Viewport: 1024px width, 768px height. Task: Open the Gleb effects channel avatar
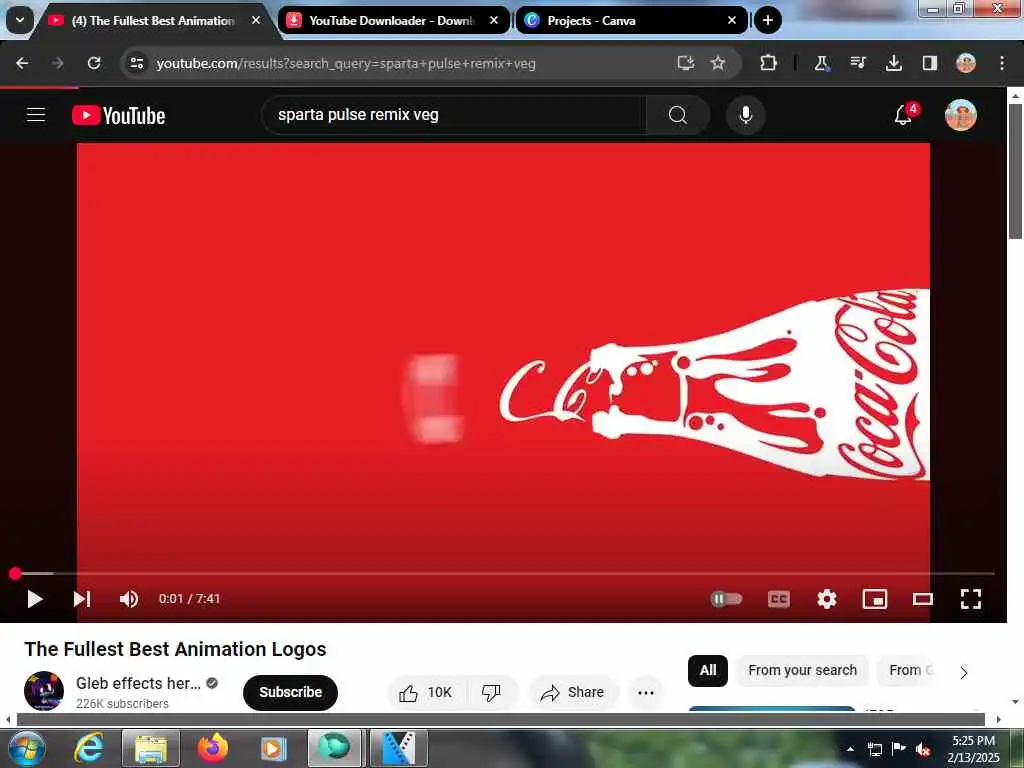(44, 691)
